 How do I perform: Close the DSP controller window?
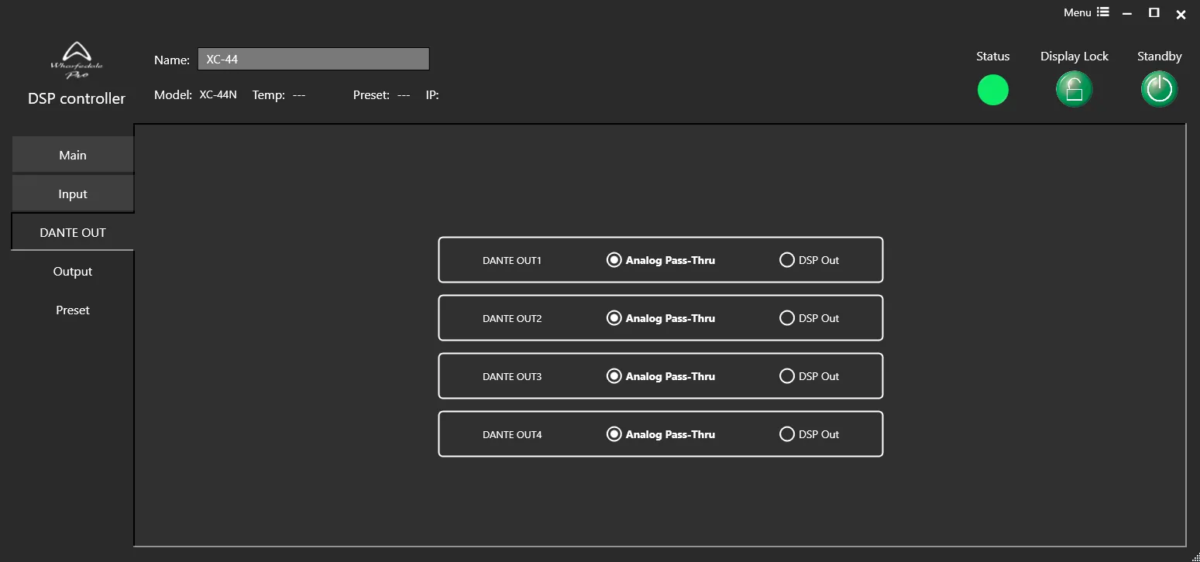click(1181, 14)
